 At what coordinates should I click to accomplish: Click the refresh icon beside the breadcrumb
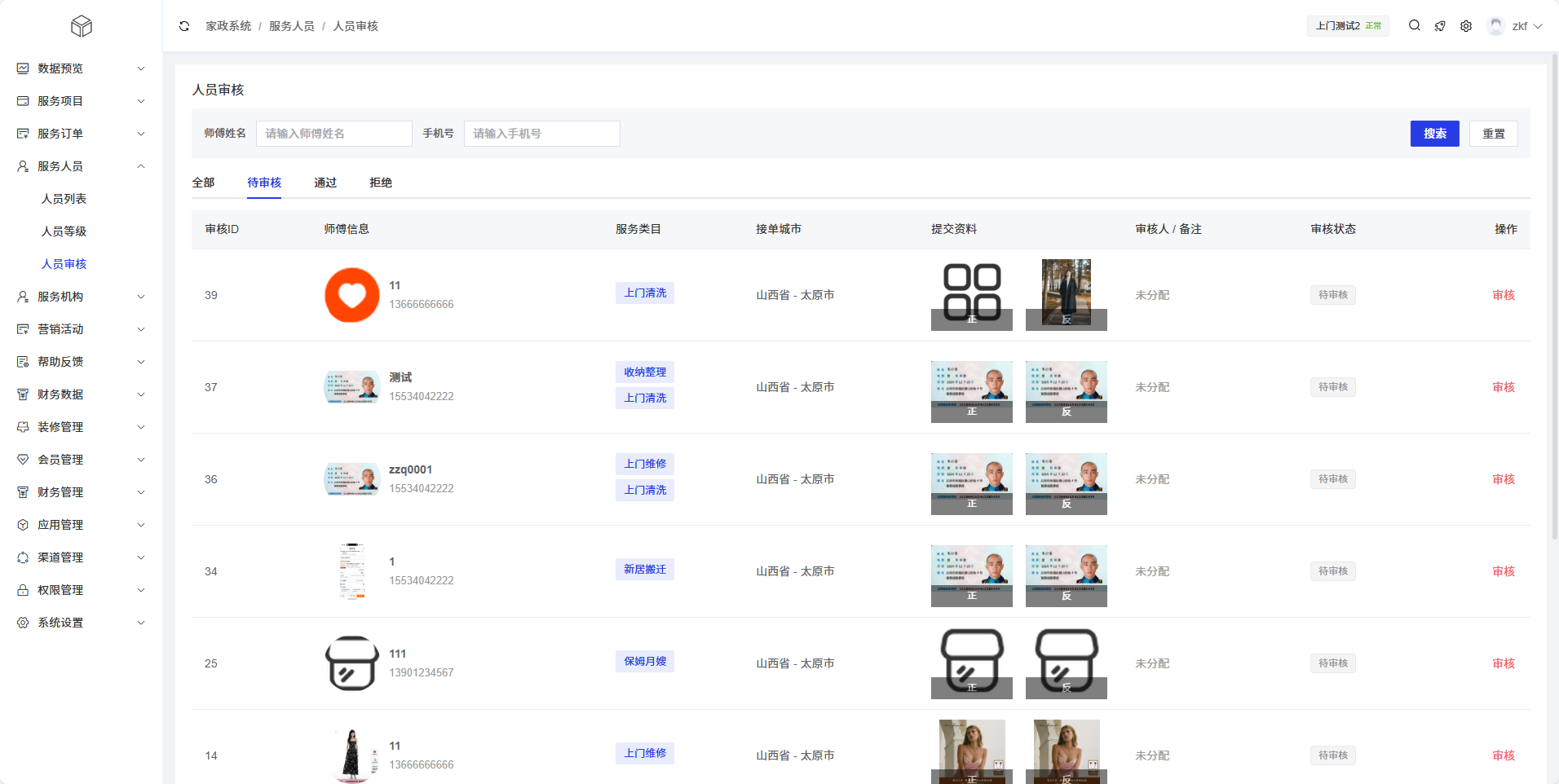click(184, 26)
